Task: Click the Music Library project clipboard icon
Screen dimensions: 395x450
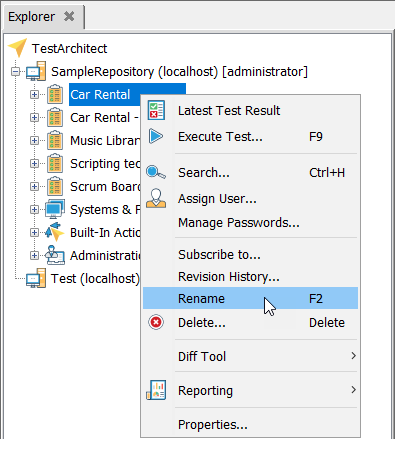Action: pos(55,140)
